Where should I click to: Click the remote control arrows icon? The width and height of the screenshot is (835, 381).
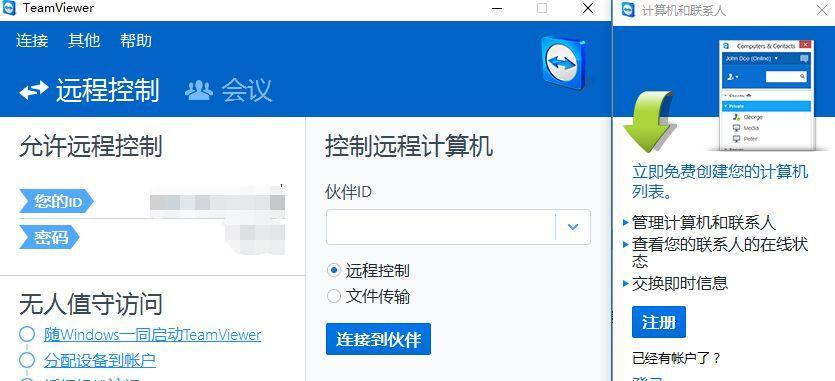click(34, 91)
